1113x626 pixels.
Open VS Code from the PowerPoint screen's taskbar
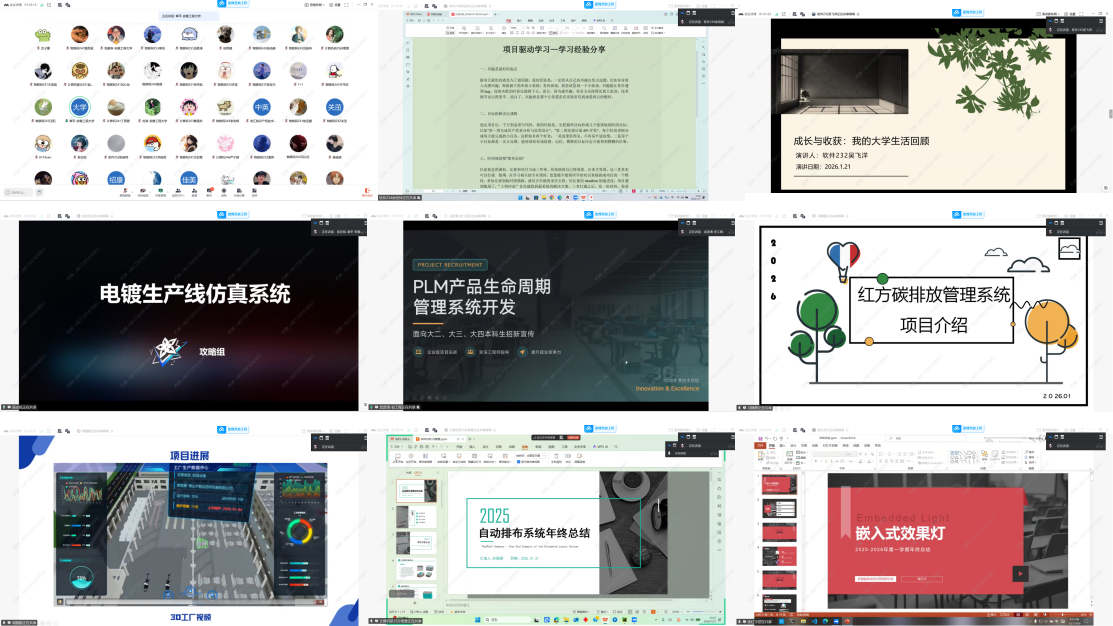812,620
